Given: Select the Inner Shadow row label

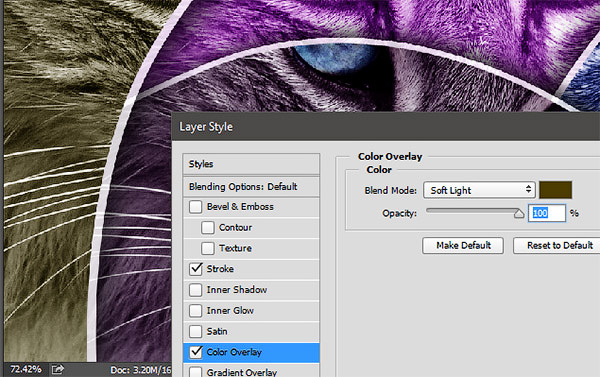Looking at the screenshot, I should 237,290.
